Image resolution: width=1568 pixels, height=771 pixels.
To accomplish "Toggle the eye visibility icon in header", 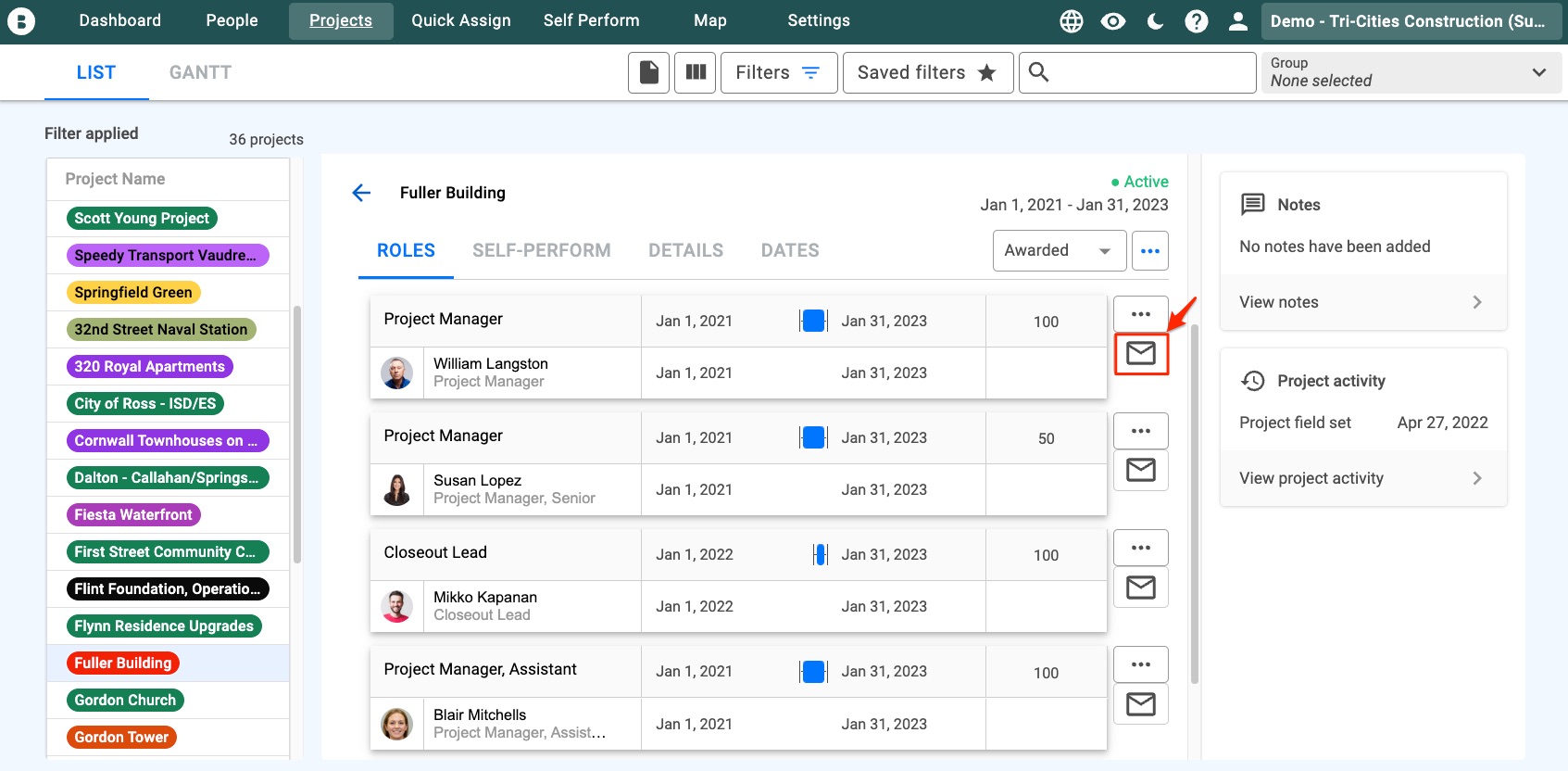I will click(x=1113, y=21).
